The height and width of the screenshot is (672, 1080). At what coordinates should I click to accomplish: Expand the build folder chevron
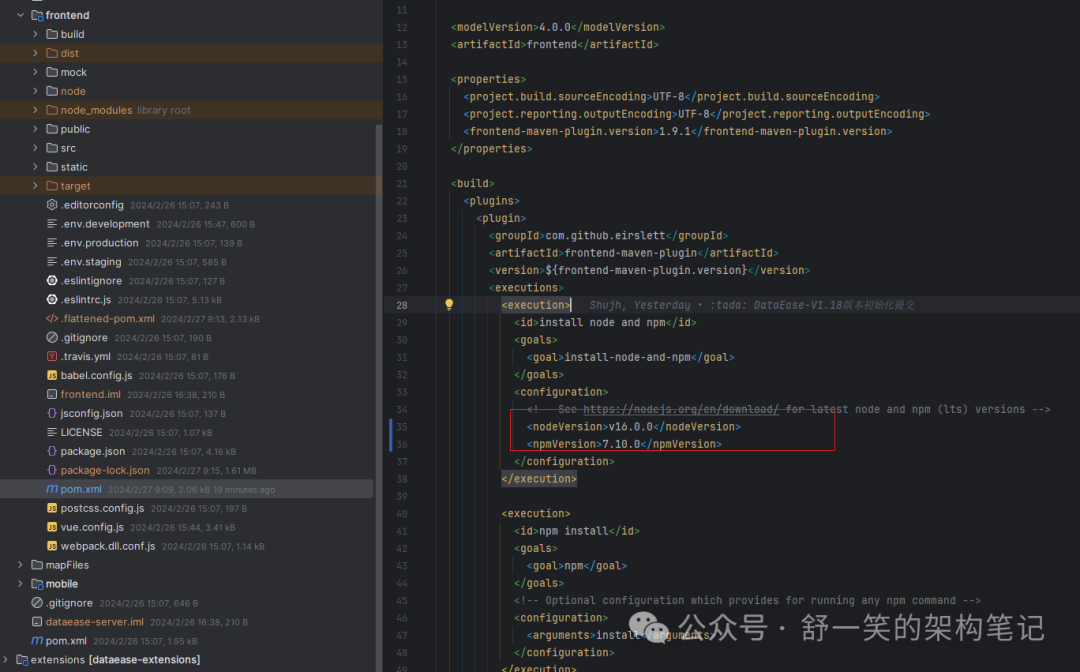click(x=35, y=34)
